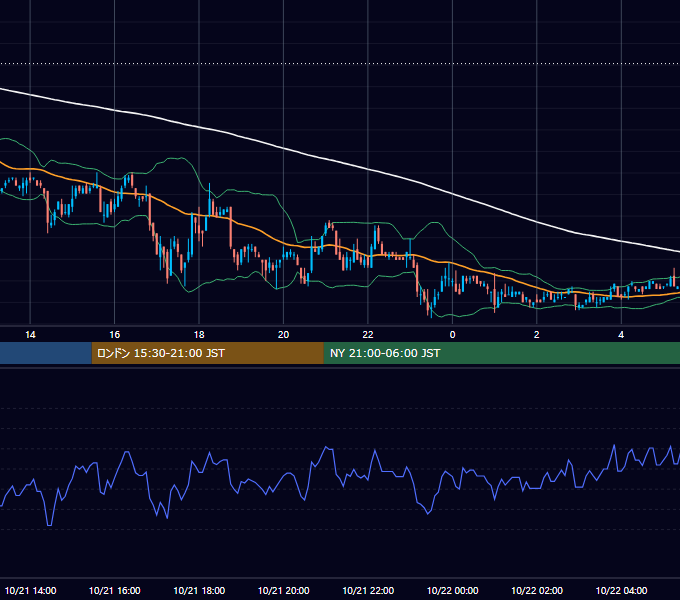Click the hour label 2 on price chart axis
The image size is (680, 600).
click(536, 335)
